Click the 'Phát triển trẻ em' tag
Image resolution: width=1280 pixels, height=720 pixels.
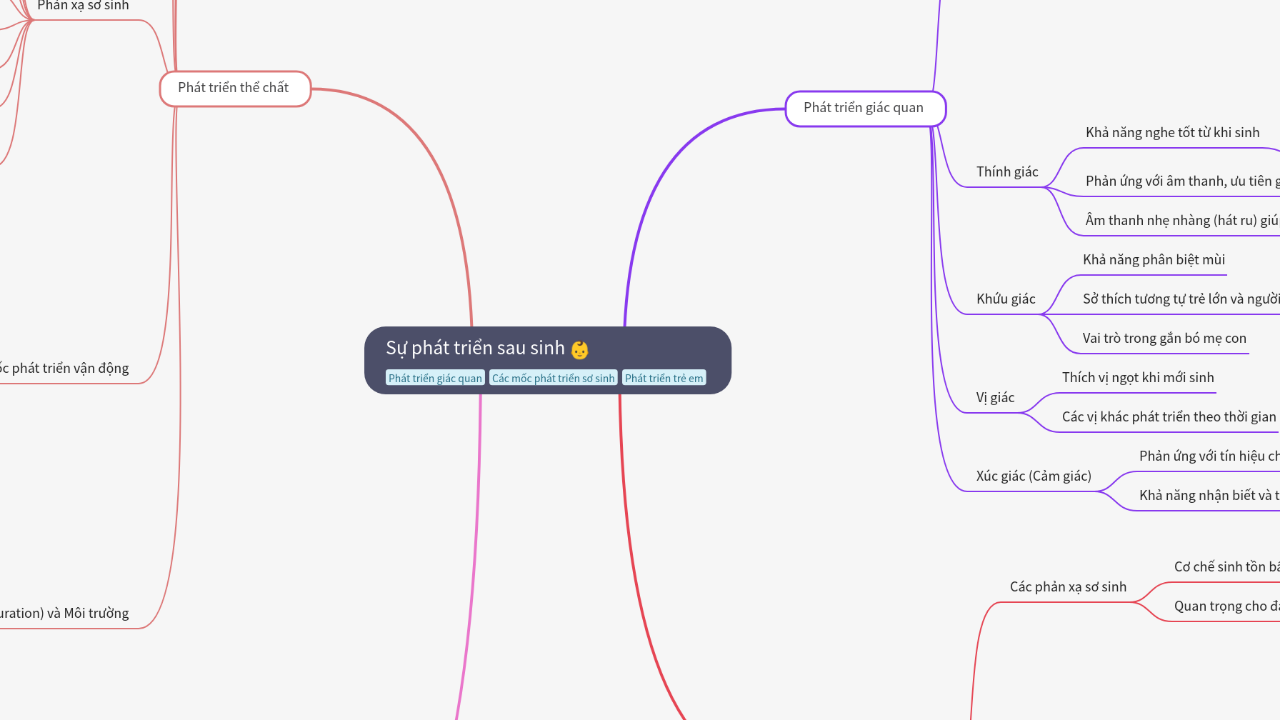point(664,378)
